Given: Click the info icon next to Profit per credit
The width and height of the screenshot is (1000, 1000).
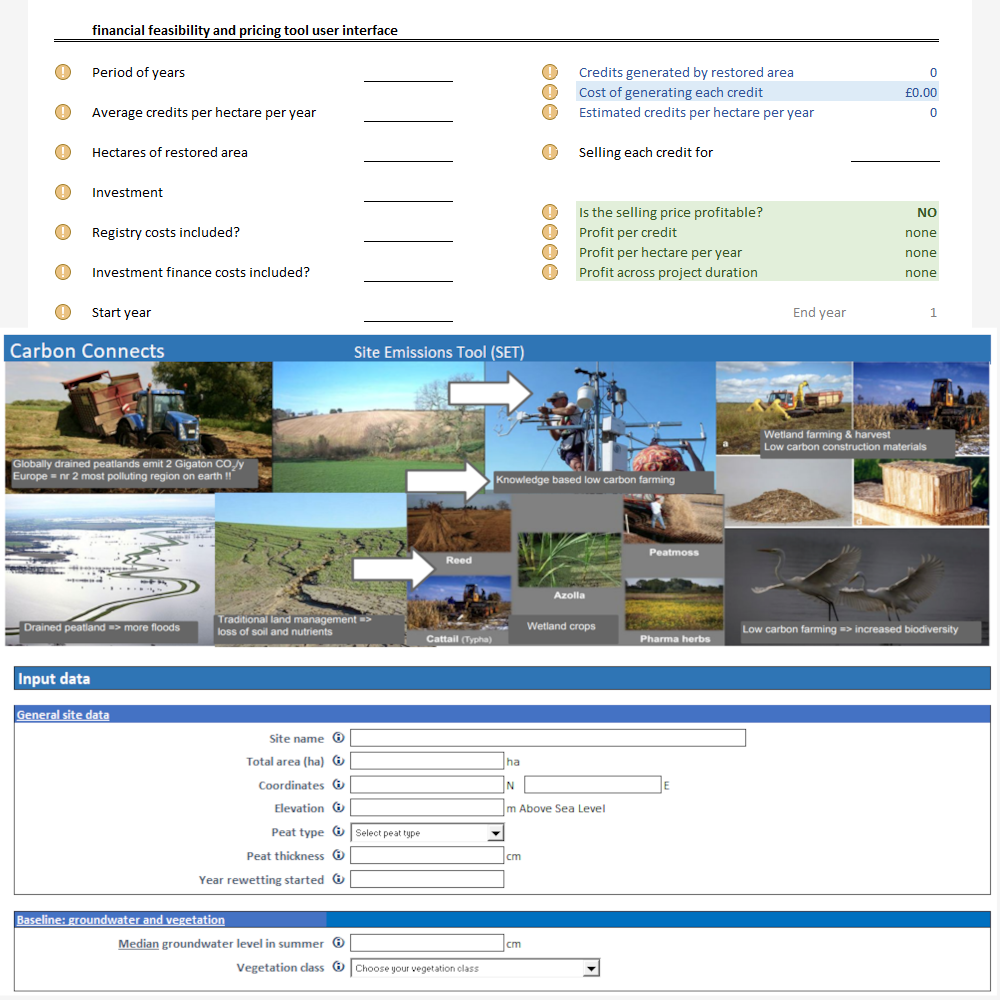Looking at the screenshot, I should pos(550,232).
